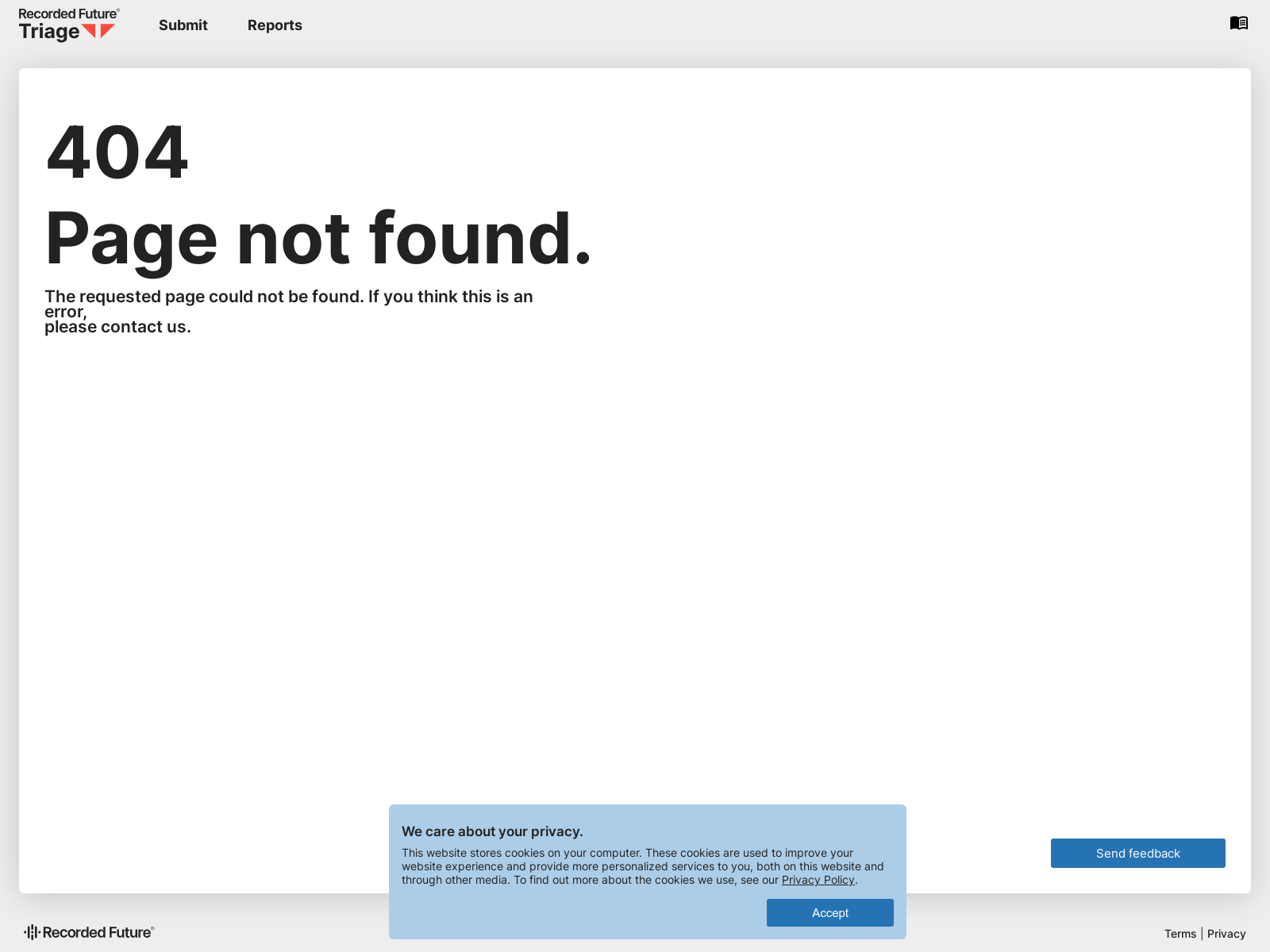Accept the cookie privacy notice
This screenshot has width=1270, height=952.
click(x=830, y=912)
